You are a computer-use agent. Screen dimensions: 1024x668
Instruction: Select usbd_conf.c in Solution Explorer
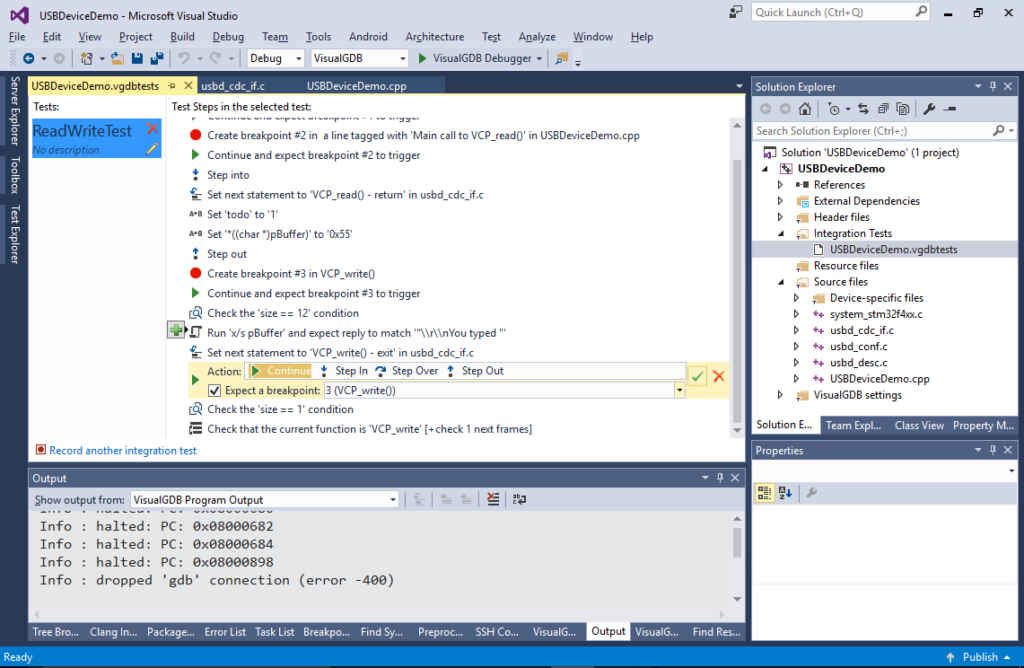click(858, 347)
